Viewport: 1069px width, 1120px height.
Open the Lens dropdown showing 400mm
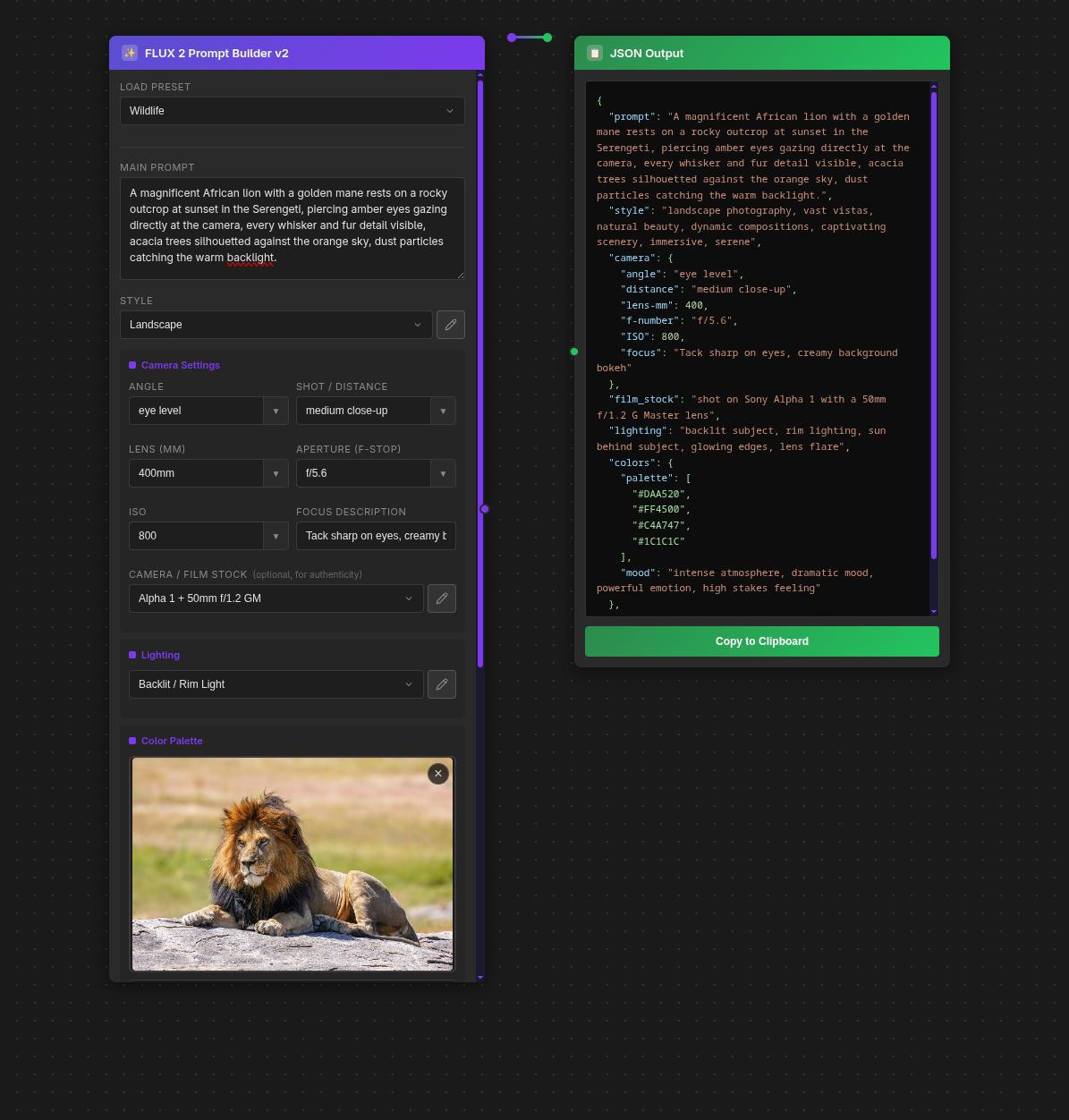pyautogui.click(x=208, y=473)
